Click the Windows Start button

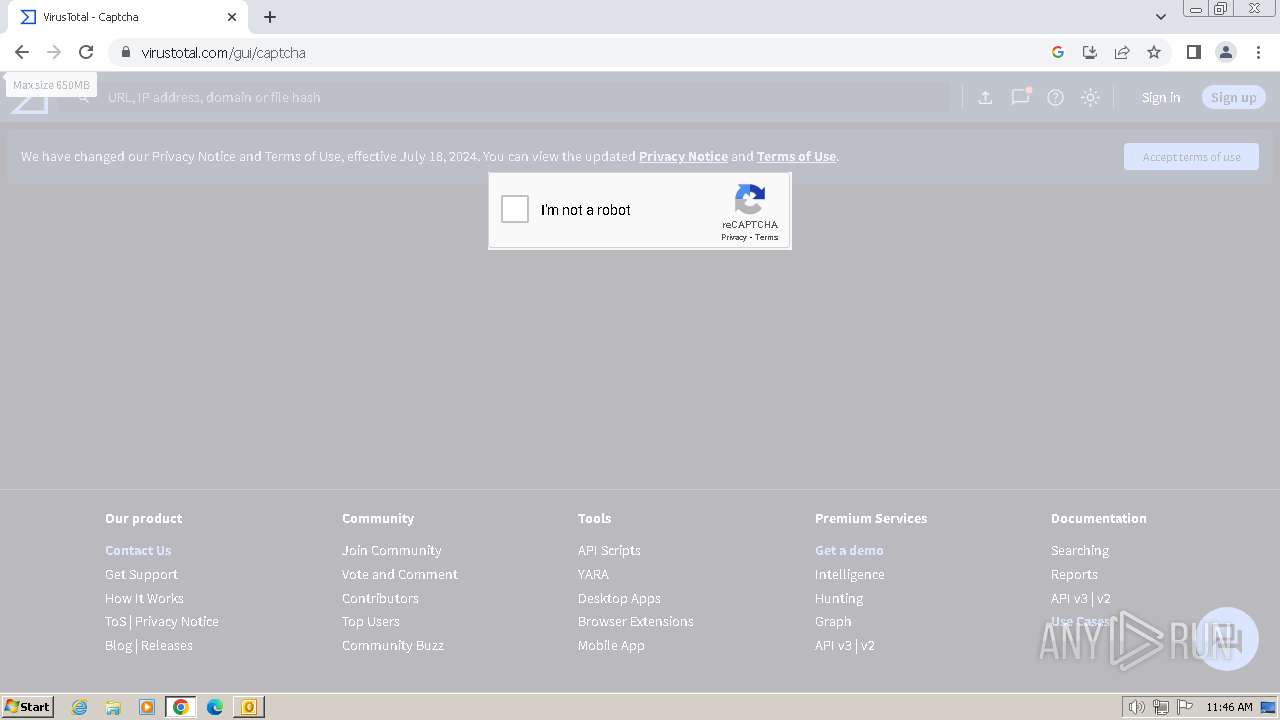(x=28, y=706)
